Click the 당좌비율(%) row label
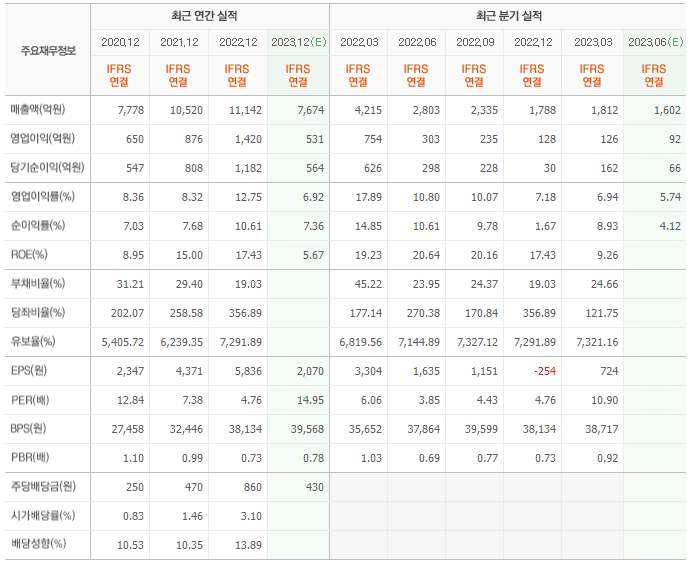The image size is (690, 563). point(38,313)
